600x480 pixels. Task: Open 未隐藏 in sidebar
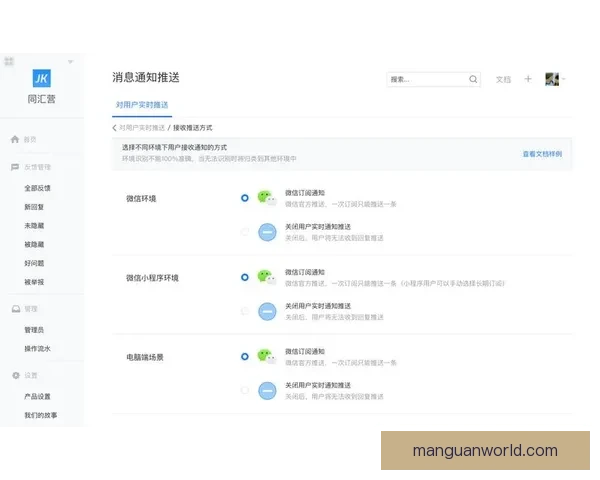[34, 225]
